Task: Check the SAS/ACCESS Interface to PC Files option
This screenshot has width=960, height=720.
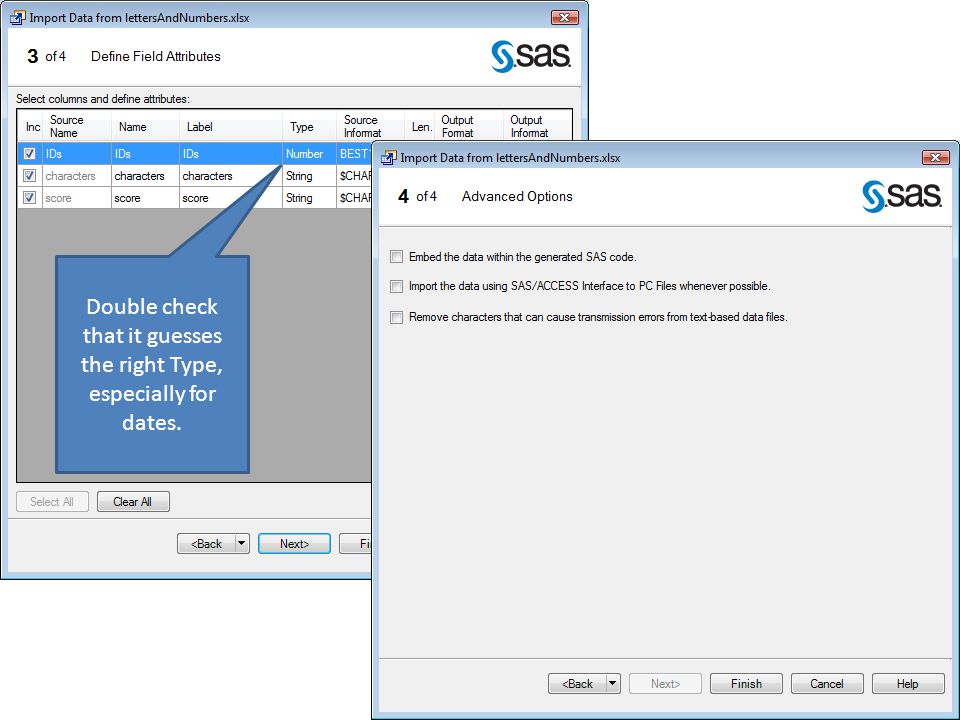Action: [x=397, y=287]
